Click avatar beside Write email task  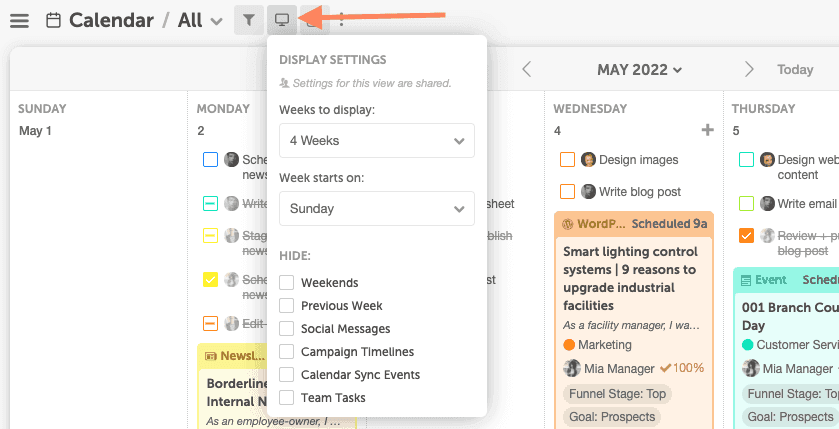(x=767, y=203)
